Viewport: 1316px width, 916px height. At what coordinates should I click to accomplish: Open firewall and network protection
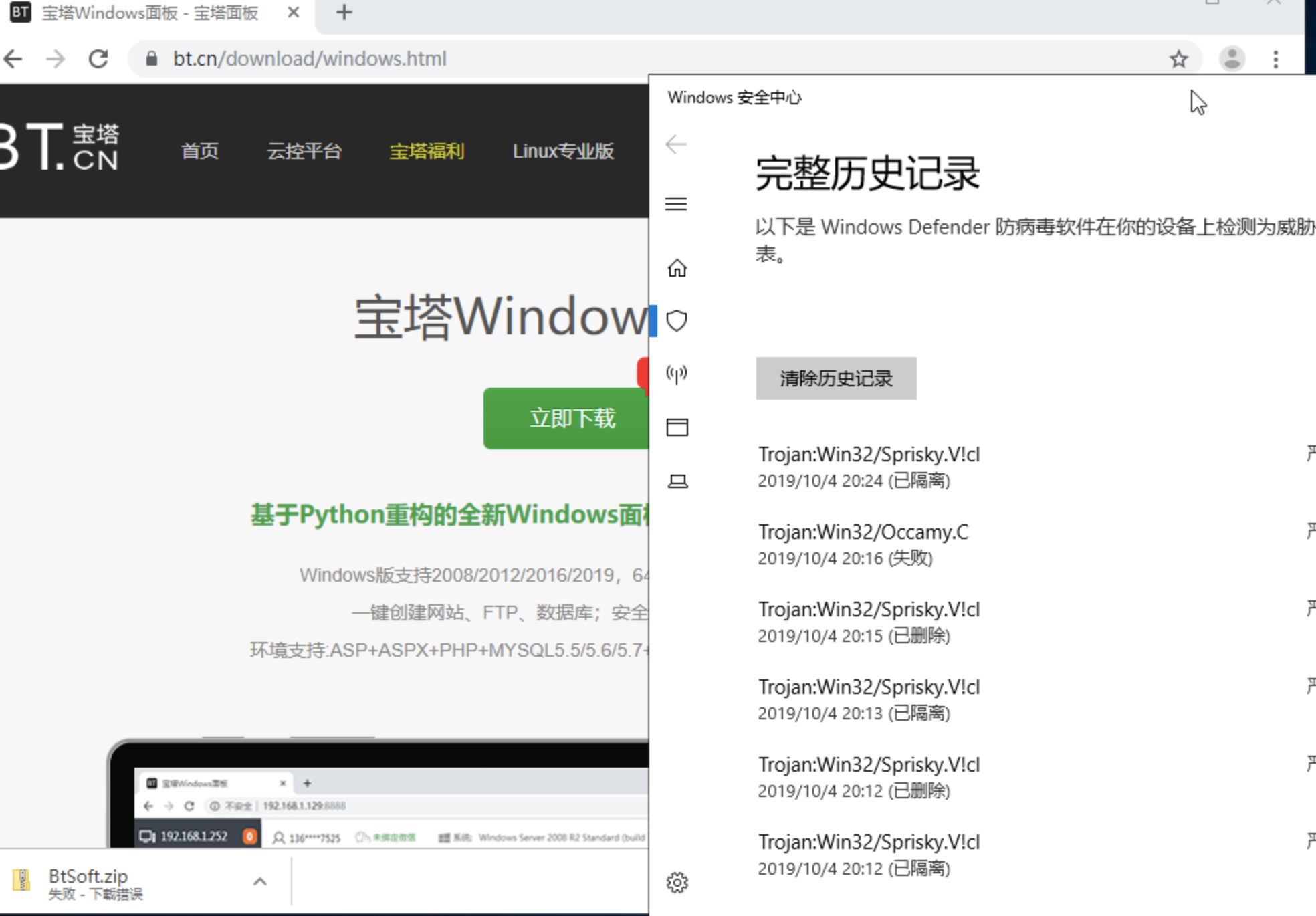coord(677,374)
